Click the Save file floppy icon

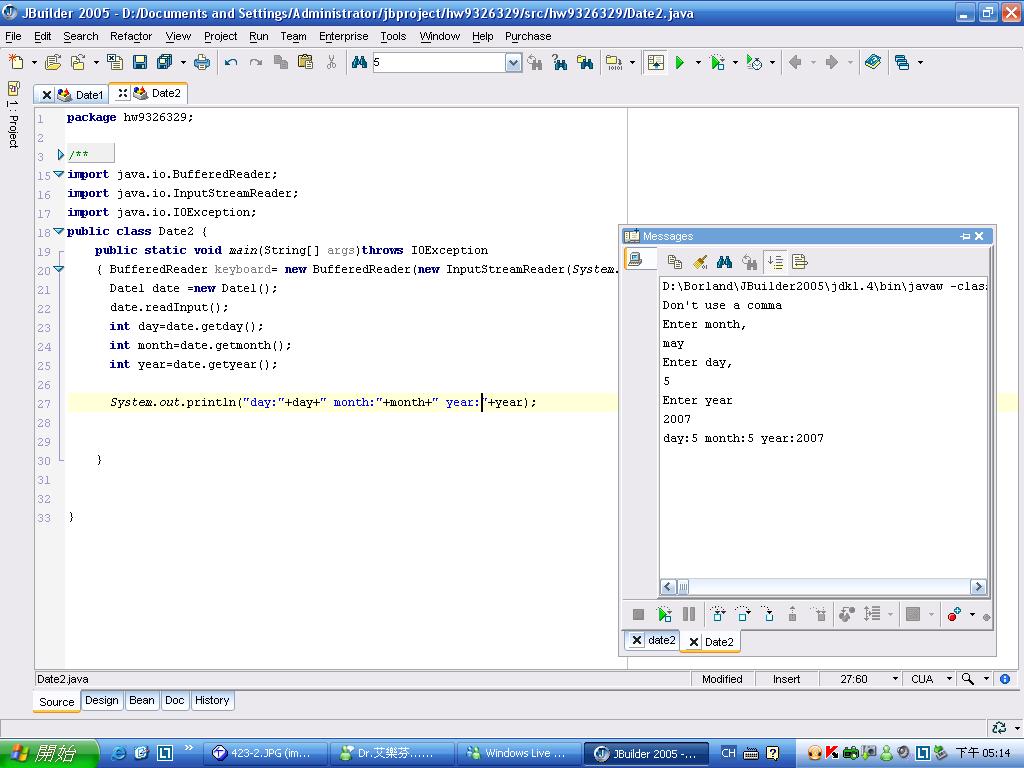[140, 62]
